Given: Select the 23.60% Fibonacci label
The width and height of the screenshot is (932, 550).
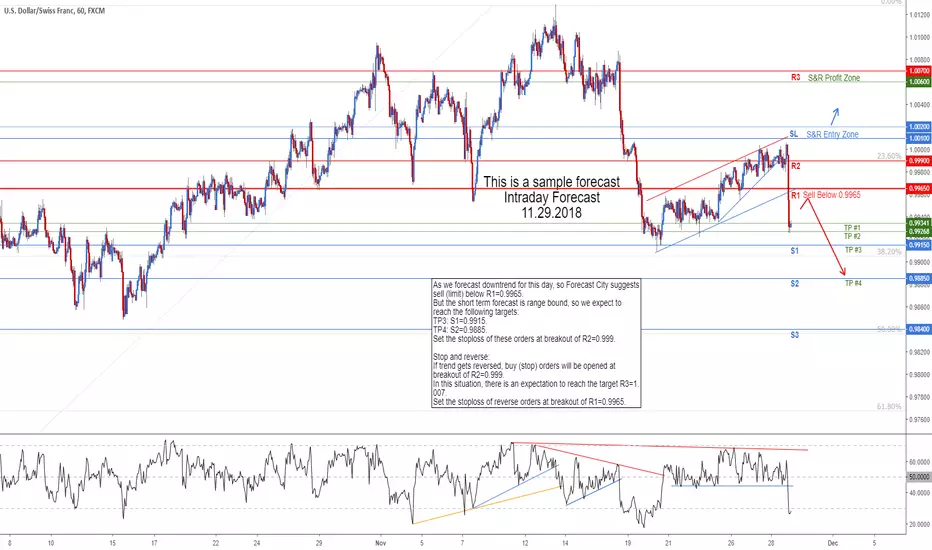Looking at the screenshot, I should [889, 156].
